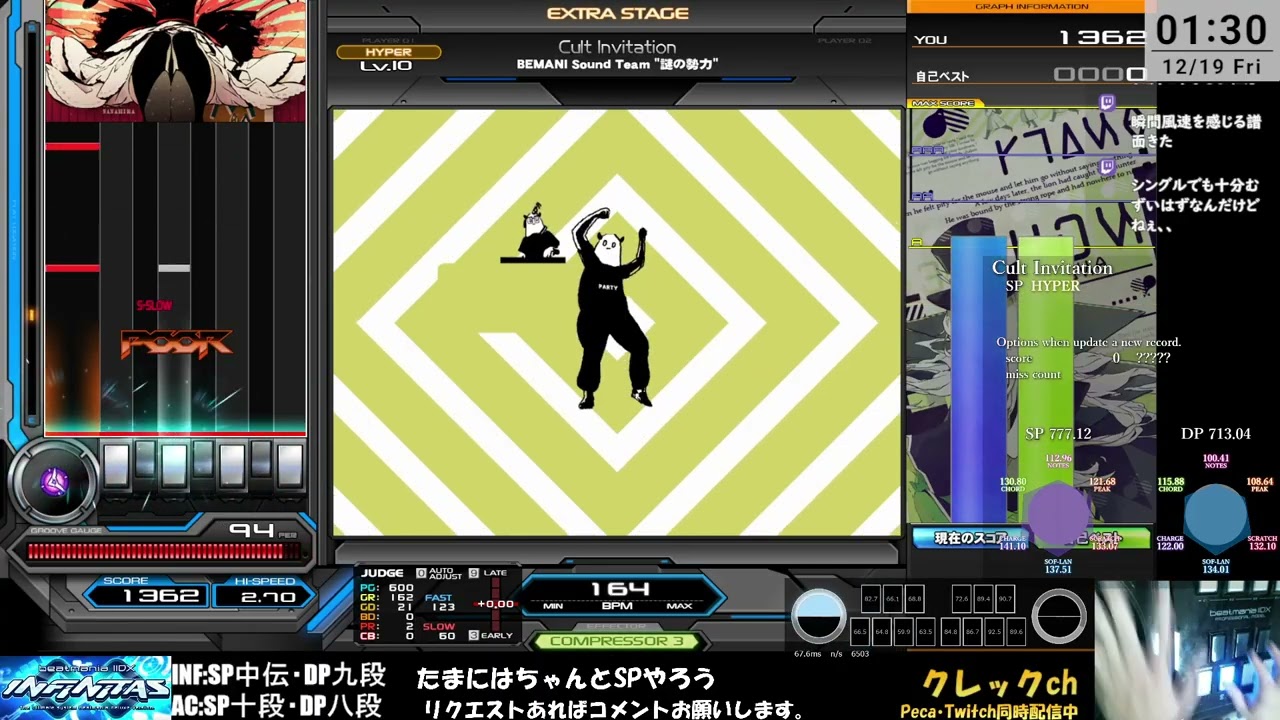Click the 164 BPM display
The width and height of the screenshot is (1280, 720).
619,589
